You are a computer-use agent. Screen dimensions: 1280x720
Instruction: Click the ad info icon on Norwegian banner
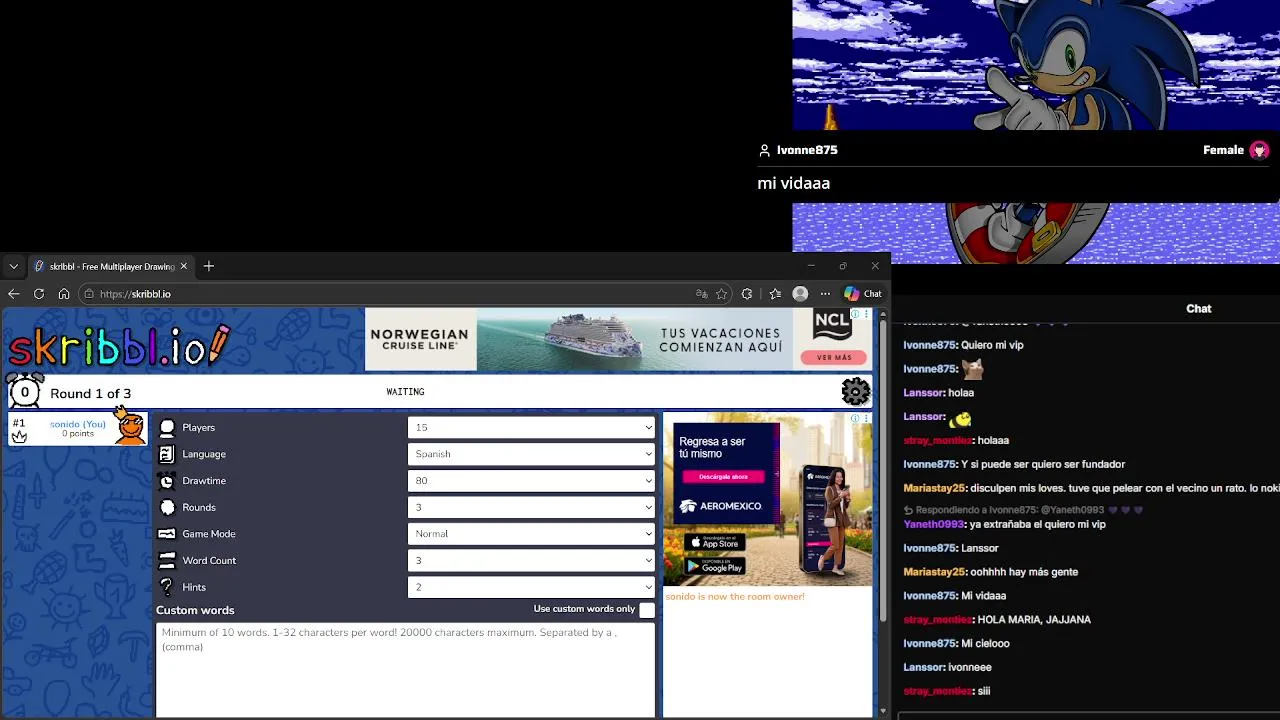pos(855,314)
